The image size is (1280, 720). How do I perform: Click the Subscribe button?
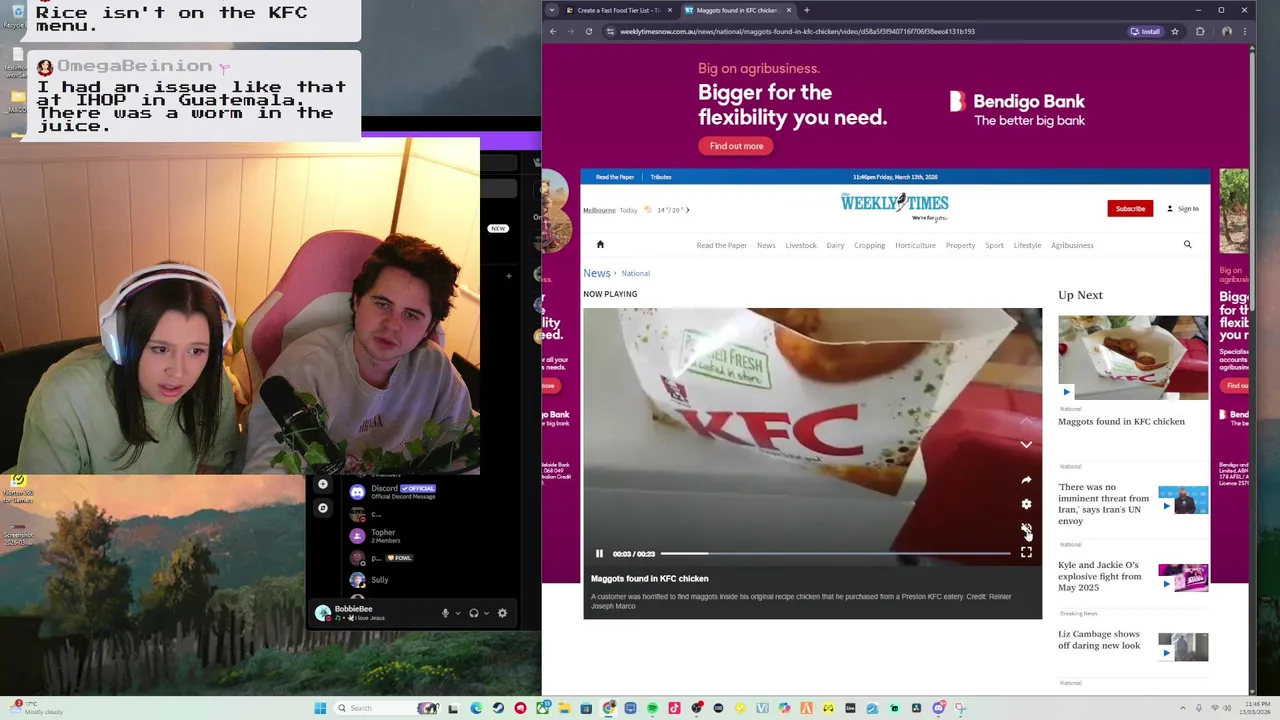(1130, 208)
